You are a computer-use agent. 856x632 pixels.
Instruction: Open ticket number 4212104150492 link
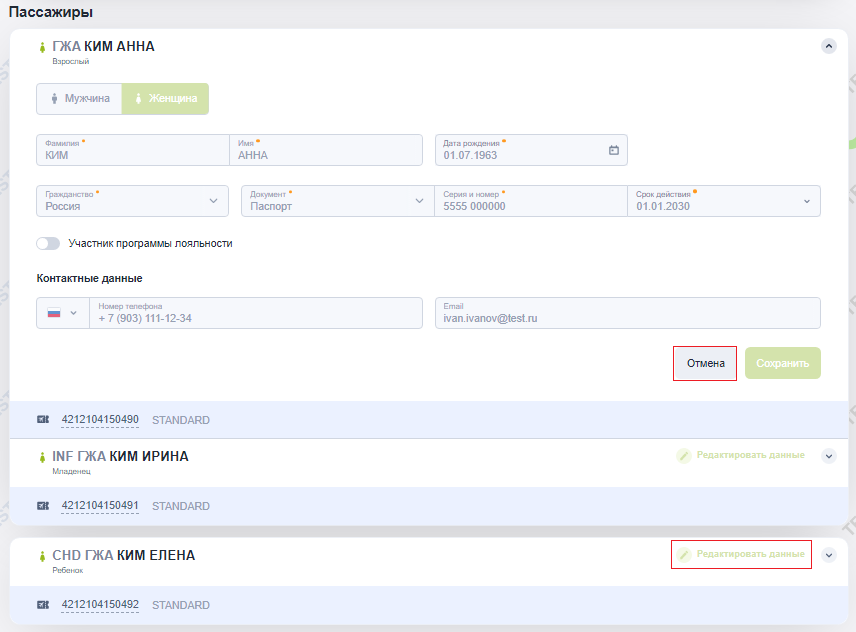100,604
